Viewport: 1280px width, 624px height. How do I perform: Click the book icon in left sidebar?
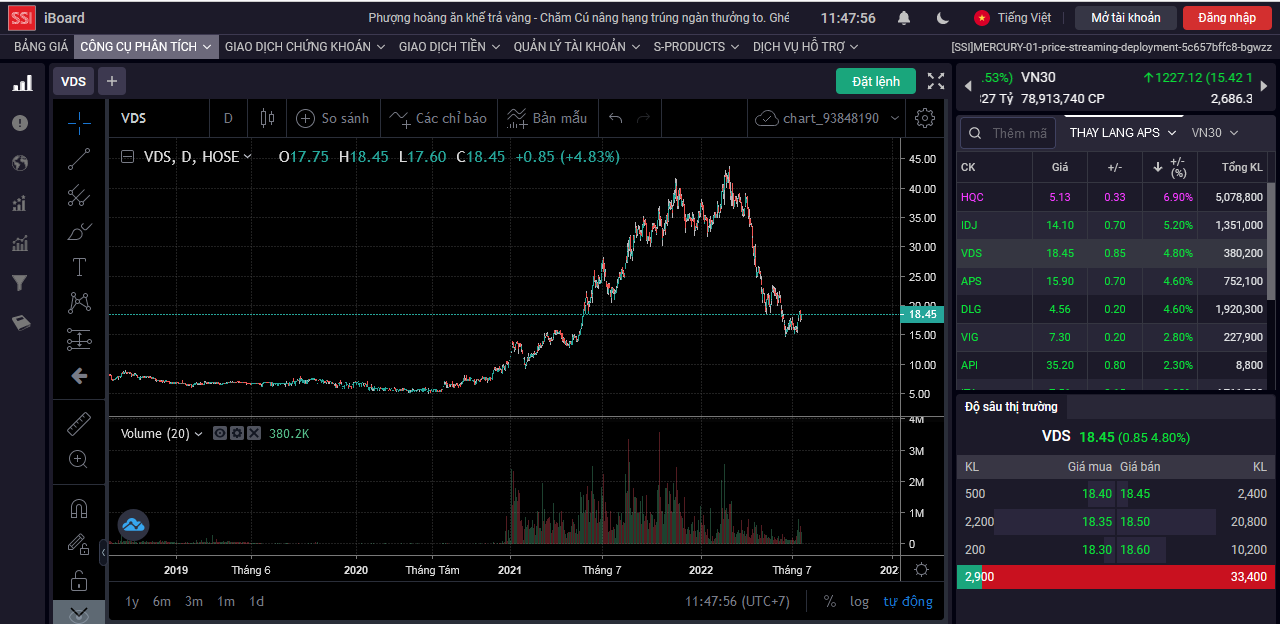point(20,323)
